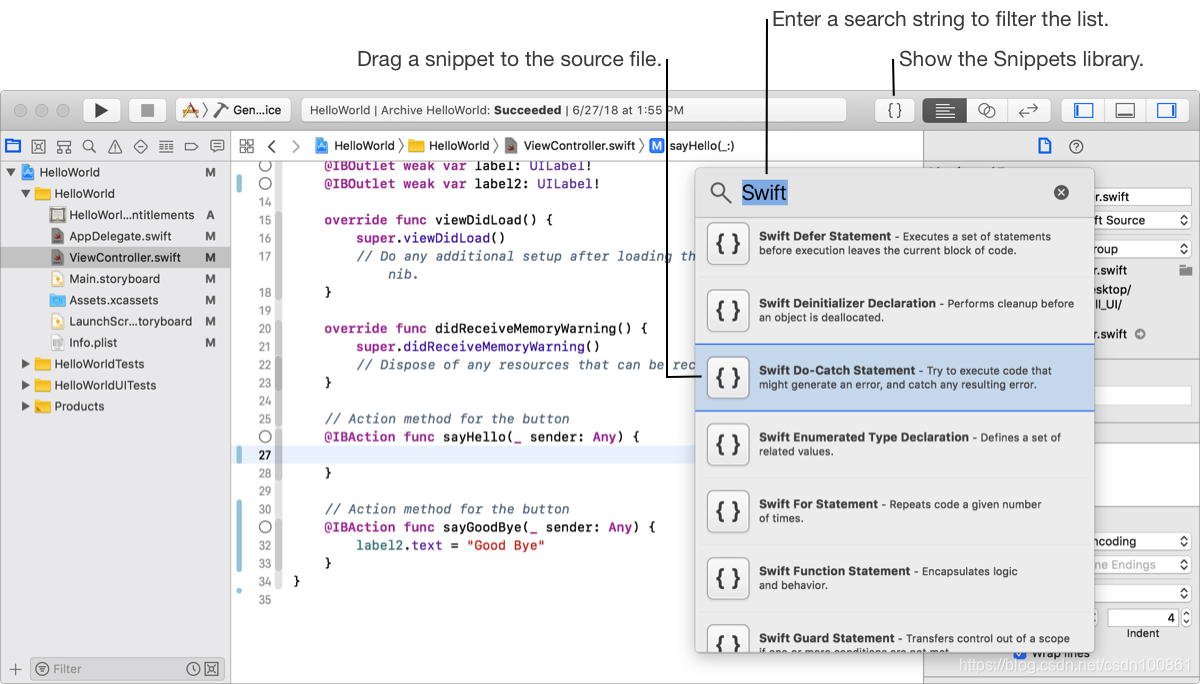Switch to the Version editor
This screenshot has height=684, width=1200.
point(1027,110)
